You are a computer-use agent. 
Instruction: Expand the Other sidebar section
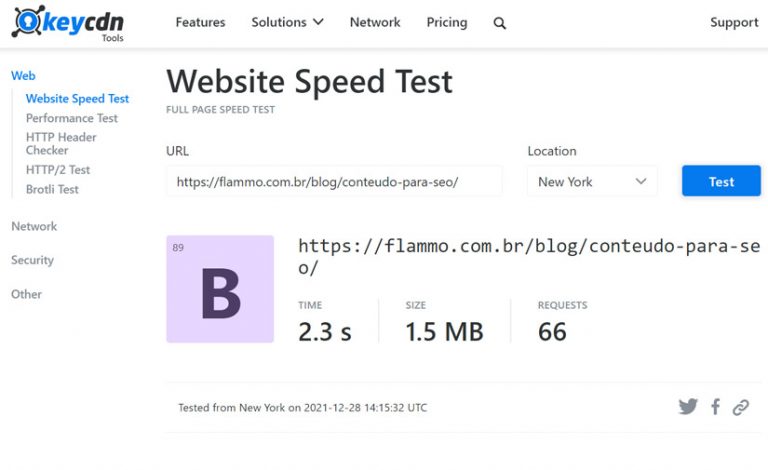pyautogui.click(x=26, y=294)
